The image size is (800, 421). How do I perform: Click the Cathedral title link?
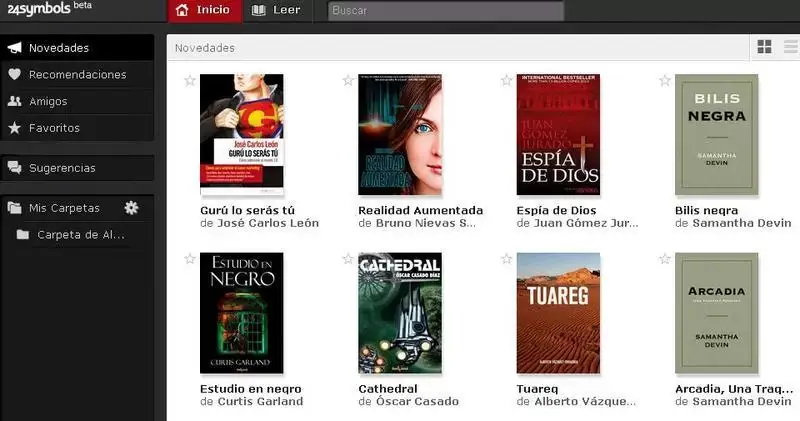click(x=388, y=389)
